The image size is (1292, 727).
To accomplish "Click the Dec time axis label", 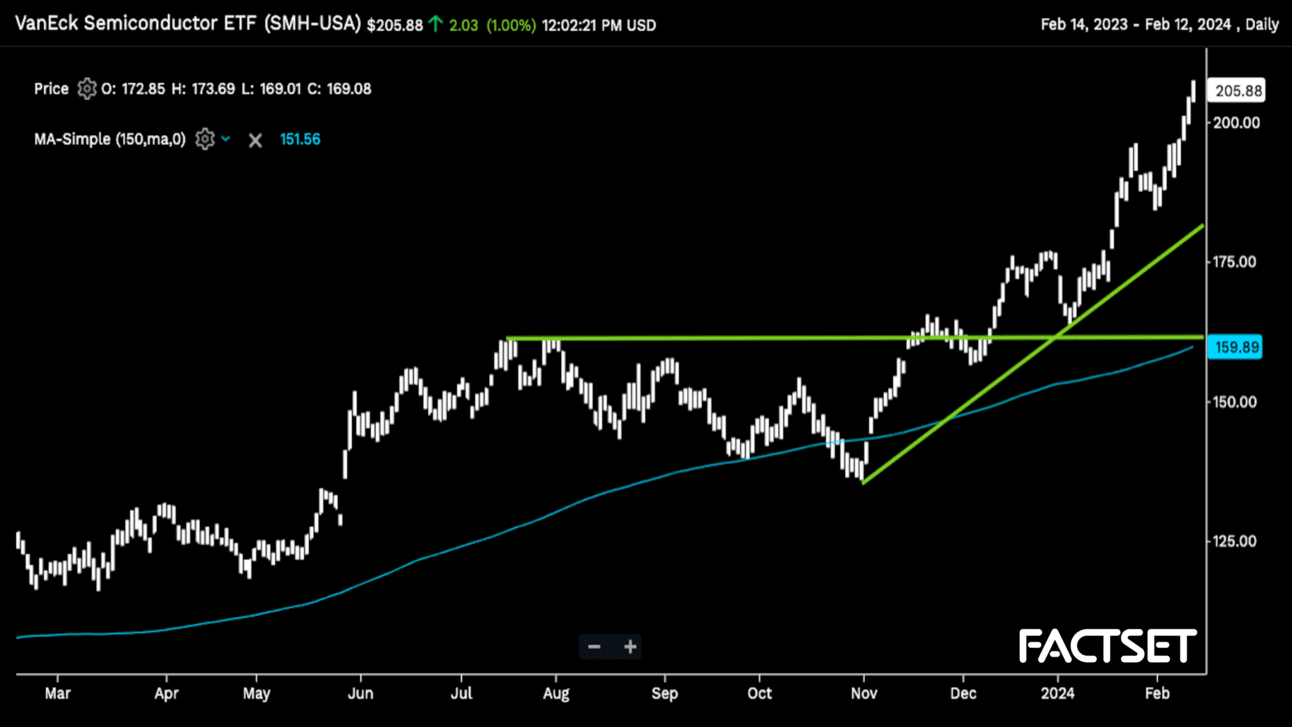I will (x=964, y=693).
